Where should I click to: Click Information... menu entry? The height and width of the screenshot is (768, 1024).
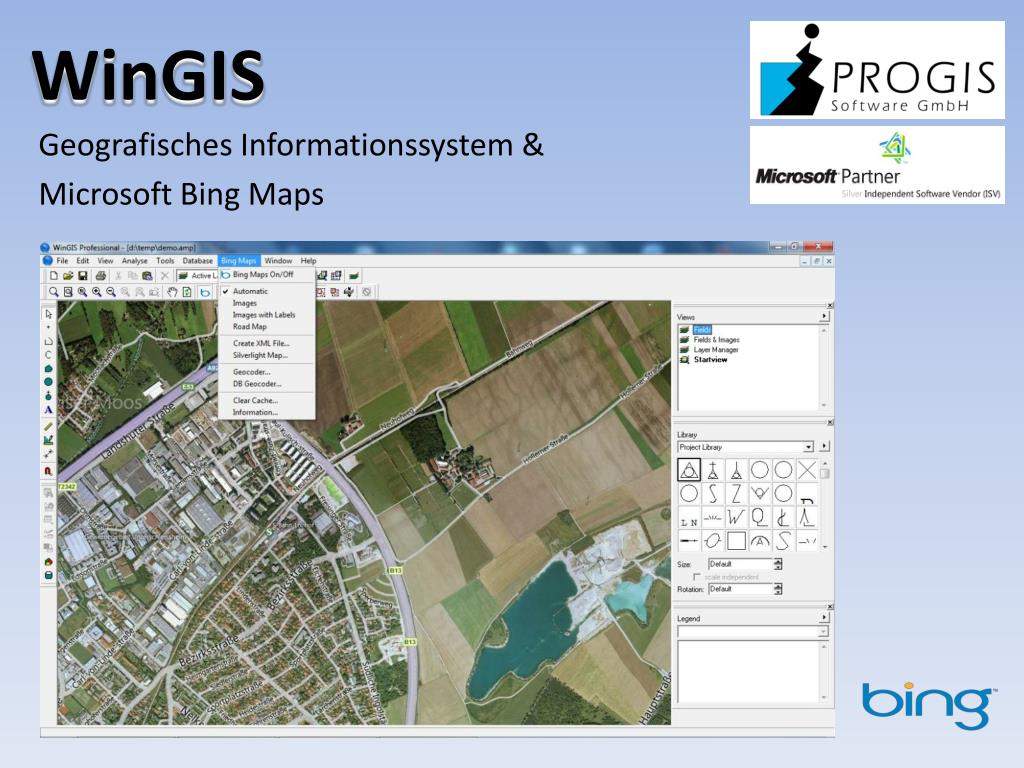pyautogui.click(x=255, y=412)
